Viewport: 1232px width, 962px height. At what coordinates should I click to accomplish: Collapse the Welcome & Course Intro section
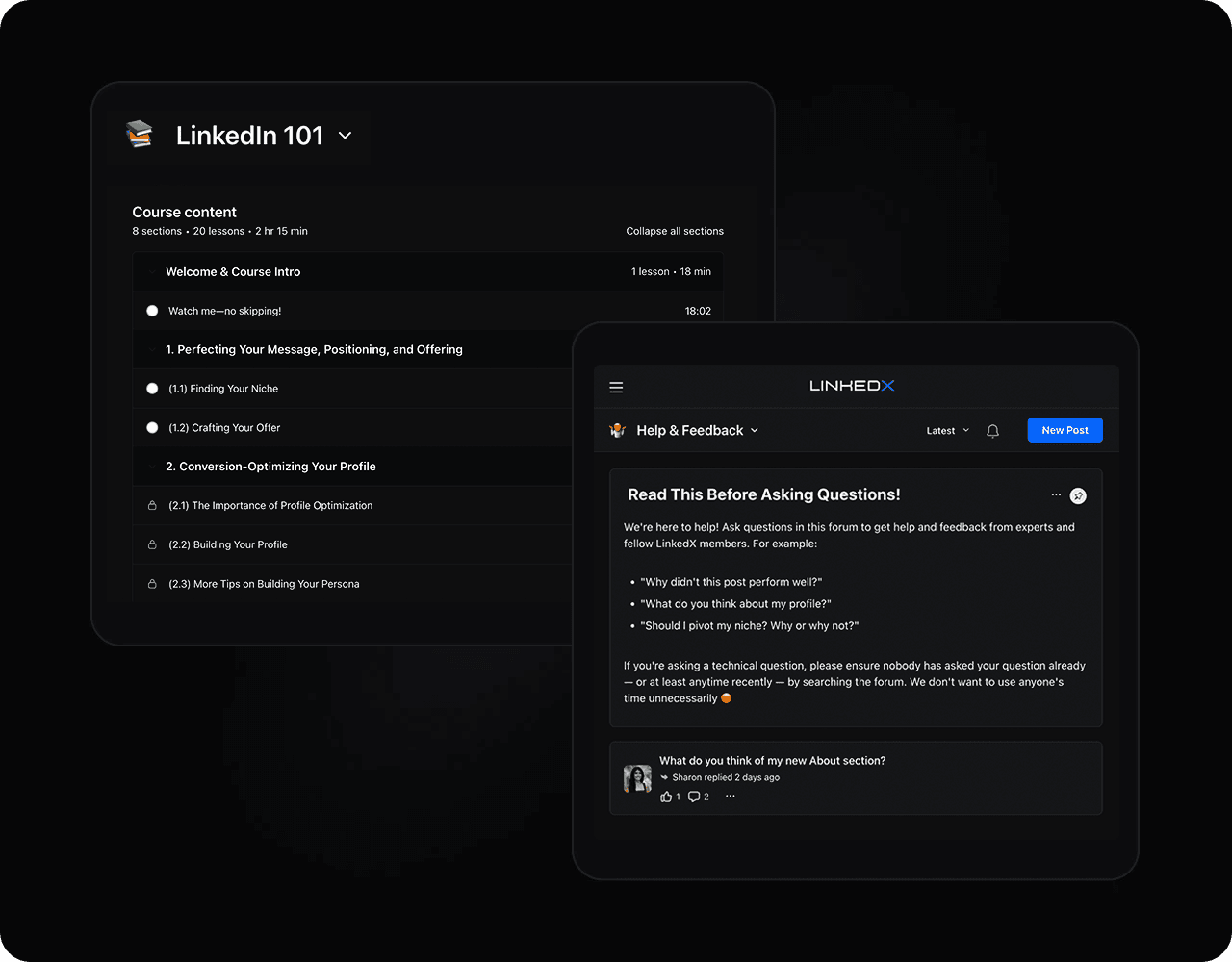(152, 272)
